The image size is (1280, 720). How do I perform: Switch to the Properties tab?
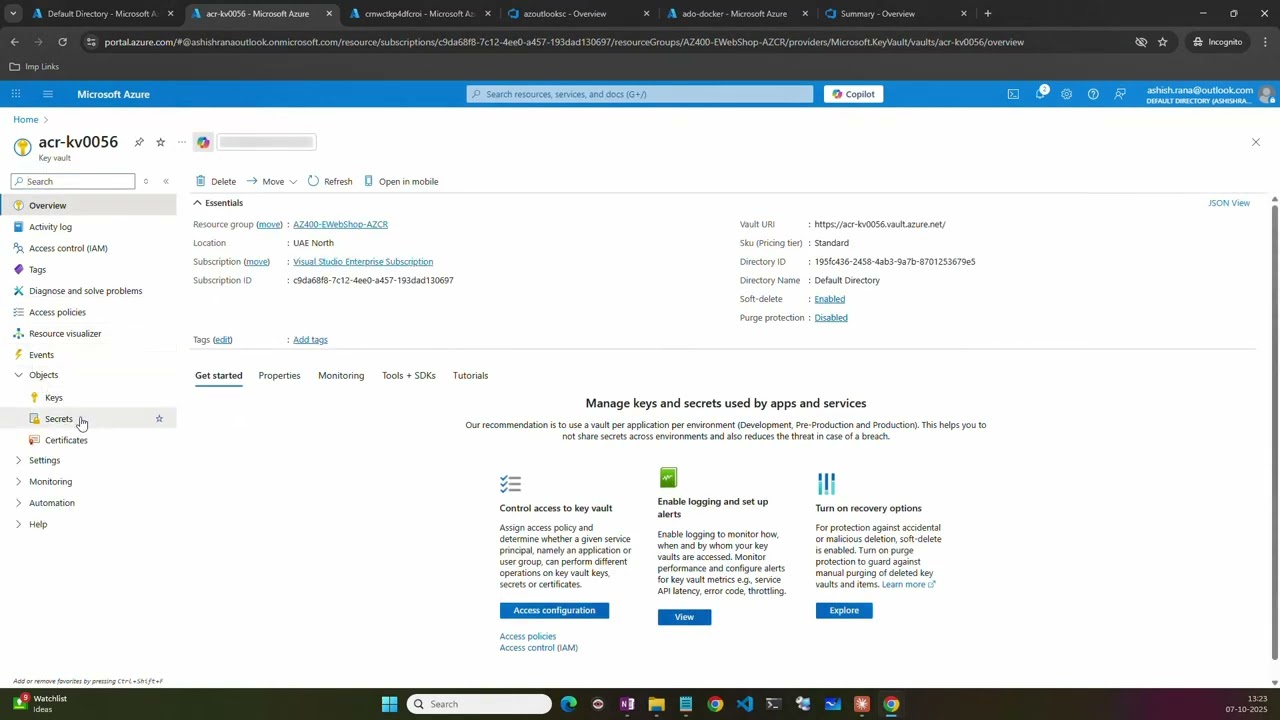click(x=279, y=375)
